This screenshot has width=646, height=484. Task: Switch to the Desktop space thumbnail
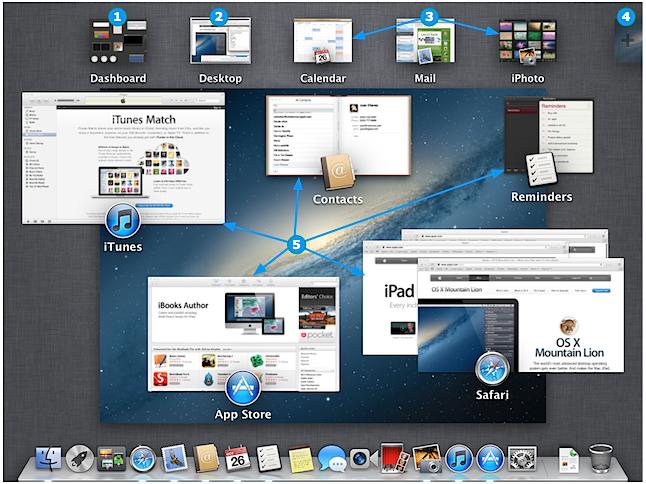pyautogui.click(x=220, y=40)
